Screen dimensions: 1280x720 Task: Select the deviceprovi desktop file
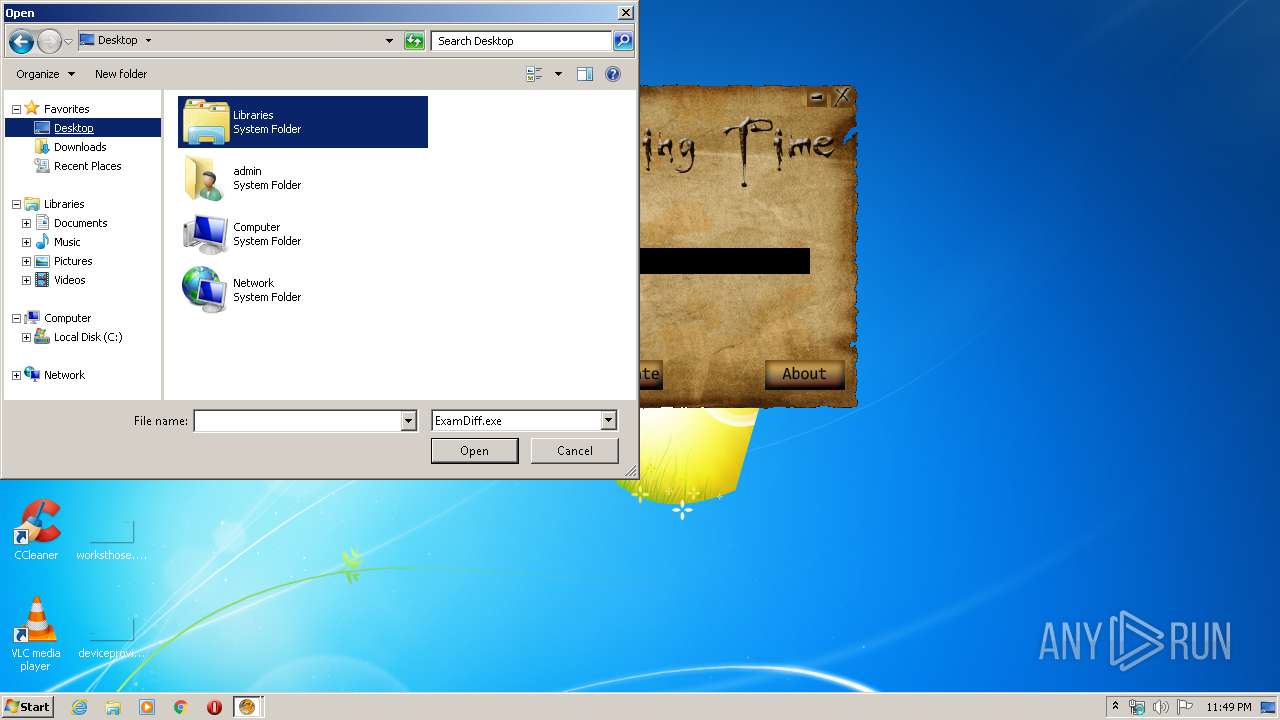112,638
